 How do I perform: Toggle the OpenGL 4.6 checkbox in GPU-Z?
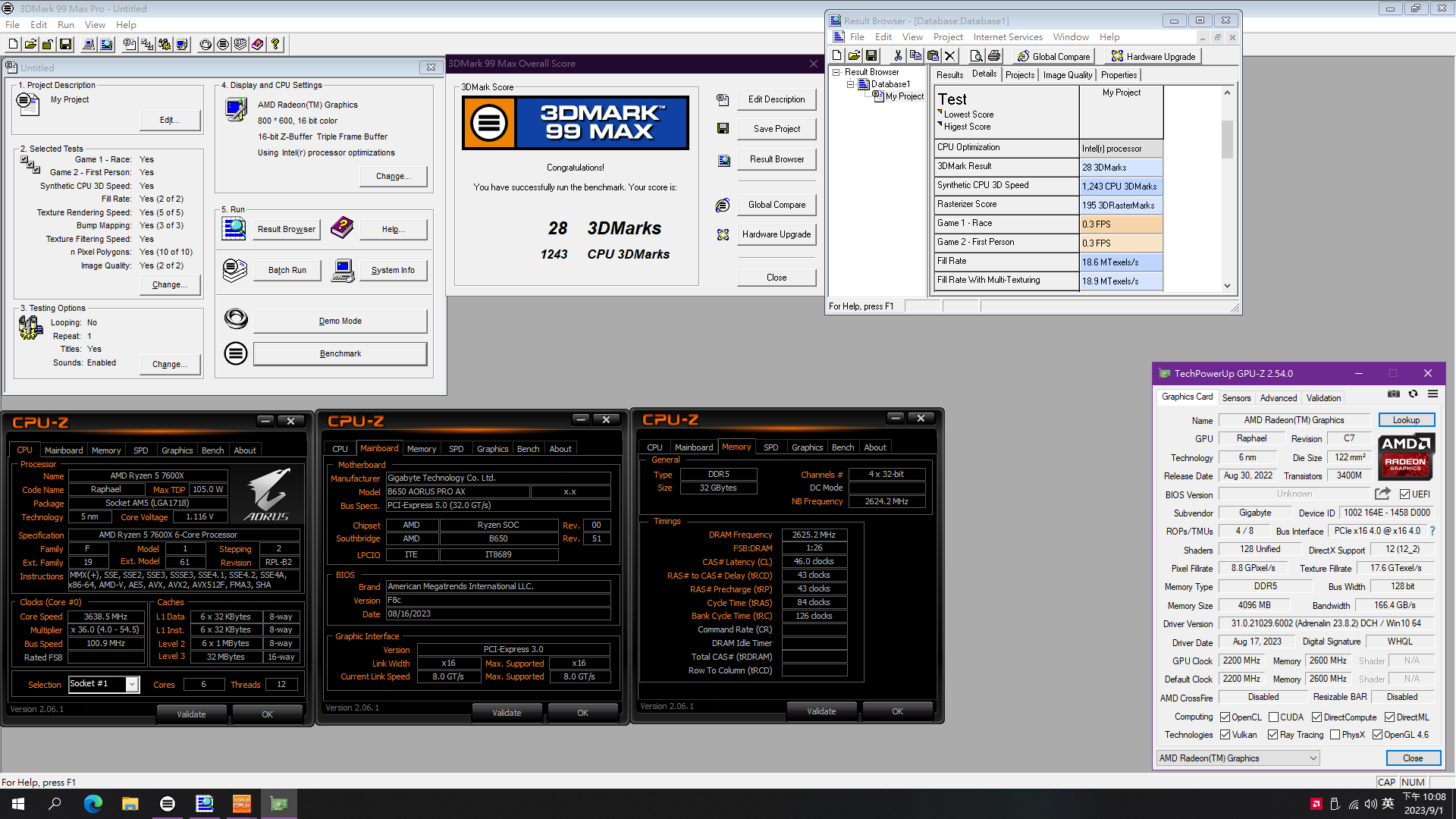coord(1378,735)
